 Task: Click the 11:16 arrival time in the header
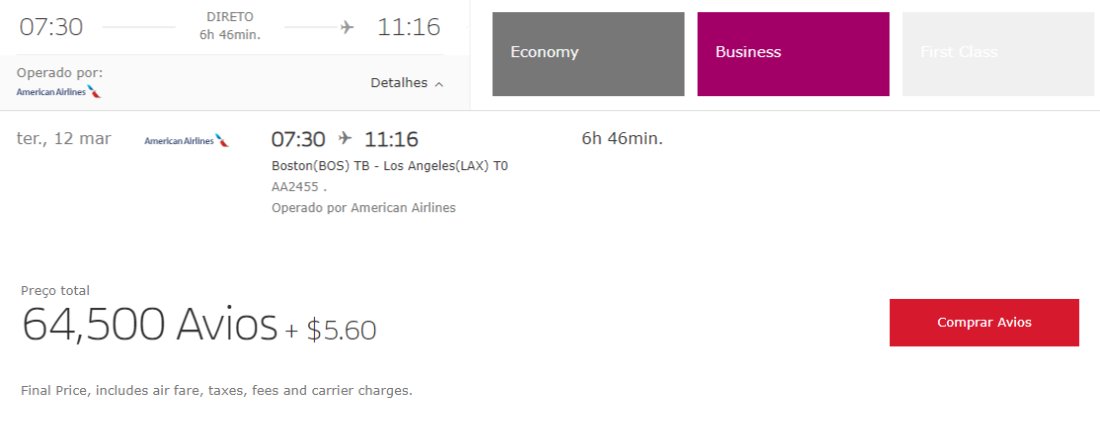point(409,27)
